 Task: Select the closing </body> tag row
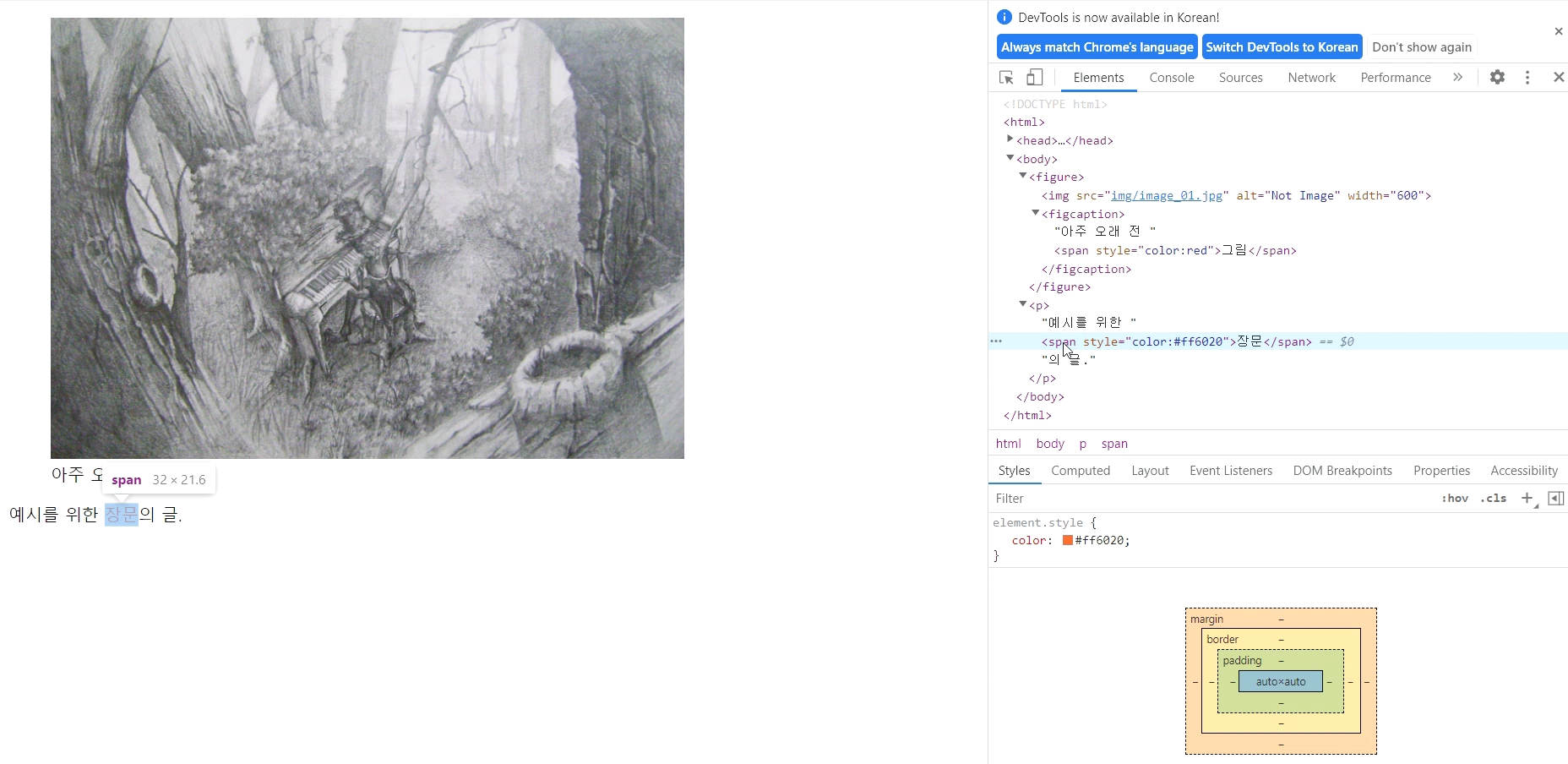[1040, 396]
